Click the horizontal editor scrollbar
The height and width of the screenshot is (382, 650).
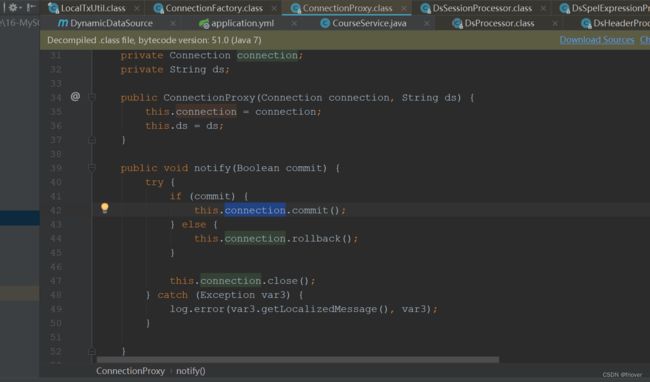tap(298, 360)
